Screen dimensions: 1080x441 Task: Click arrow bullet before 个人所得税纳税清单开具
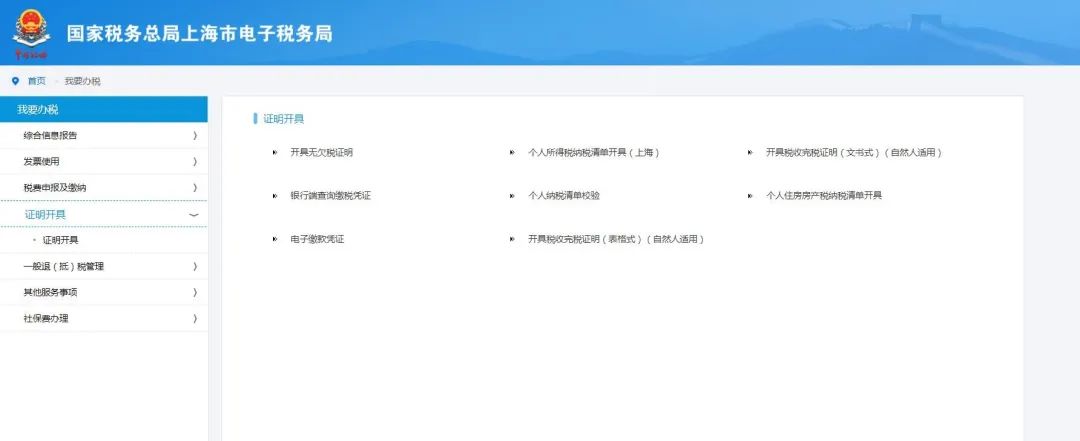(x=512, y=153)
